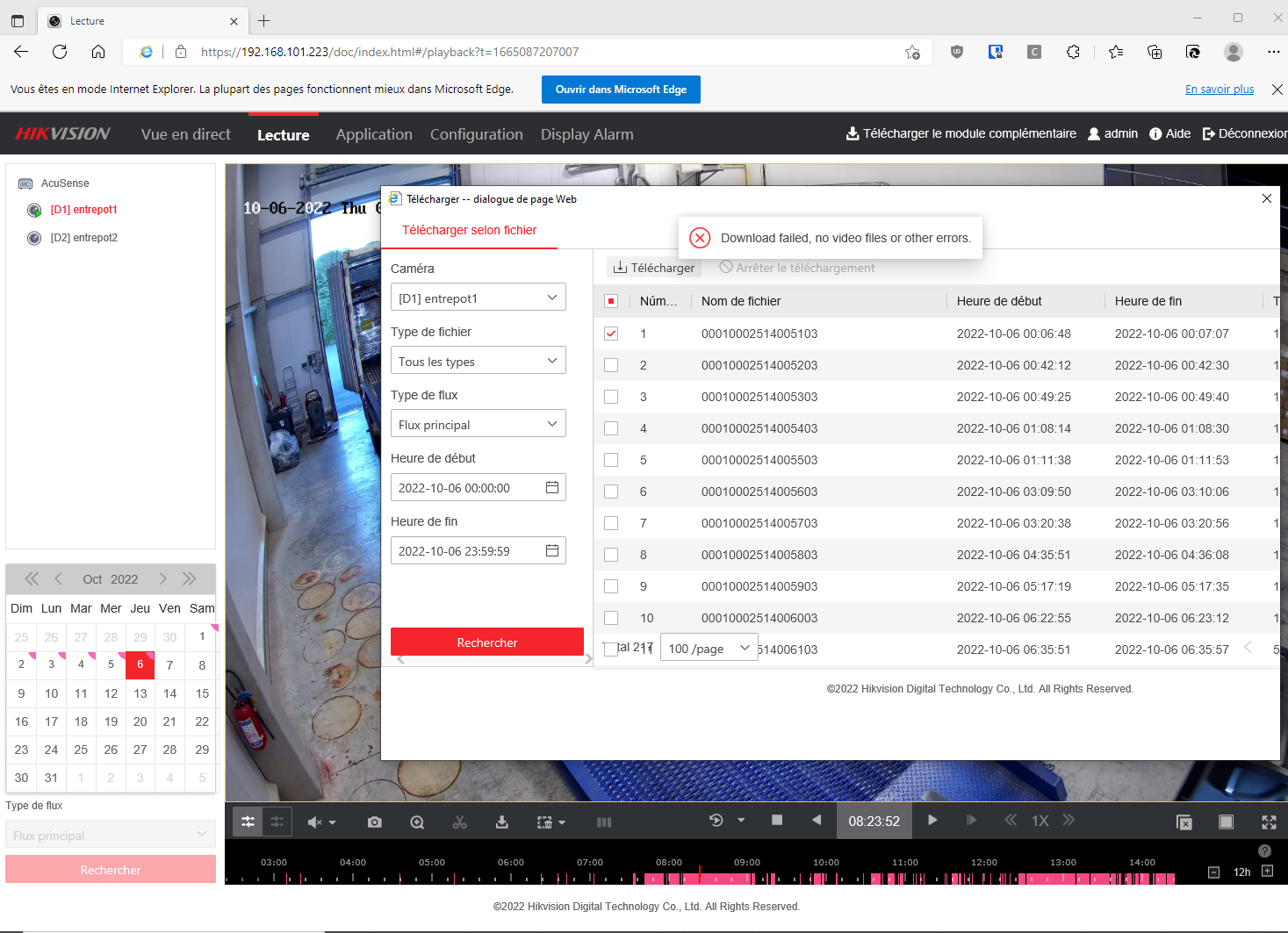This screenshot has height=933, width=1288.
Task: Check the checkbox for file row 5
Action: (x=611, y=460)
